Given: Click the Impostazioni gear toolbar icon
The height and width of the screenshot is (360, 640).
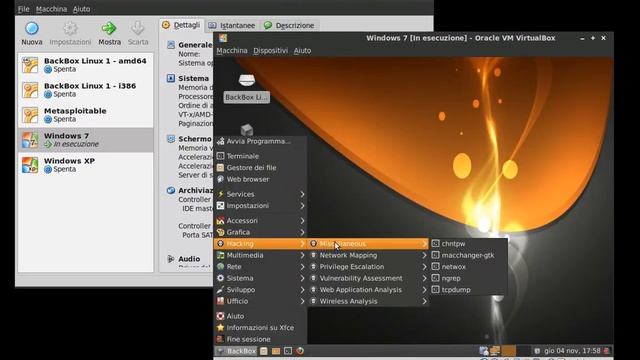Looking at the screenshot, I should click(x=70, y=29).
